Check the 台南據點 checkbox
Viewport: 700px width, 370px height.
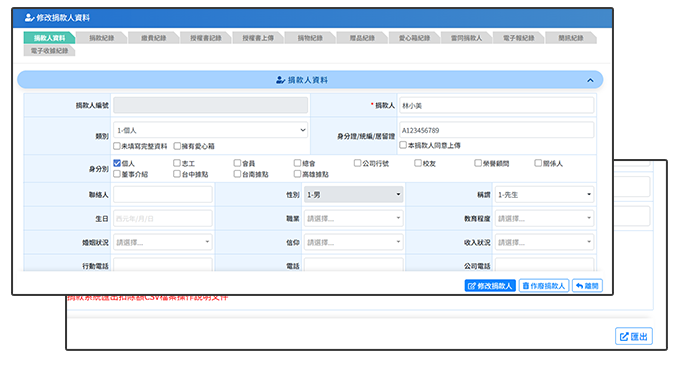[x=238, y=174]
